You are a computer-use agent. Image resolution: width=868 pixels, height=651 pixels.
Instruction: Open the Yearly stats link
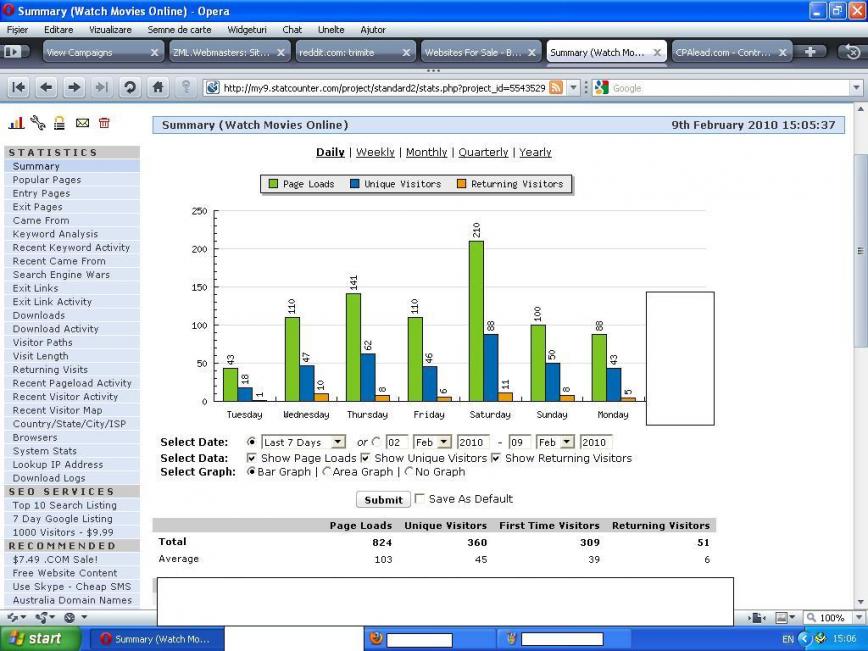pos(535,152)
